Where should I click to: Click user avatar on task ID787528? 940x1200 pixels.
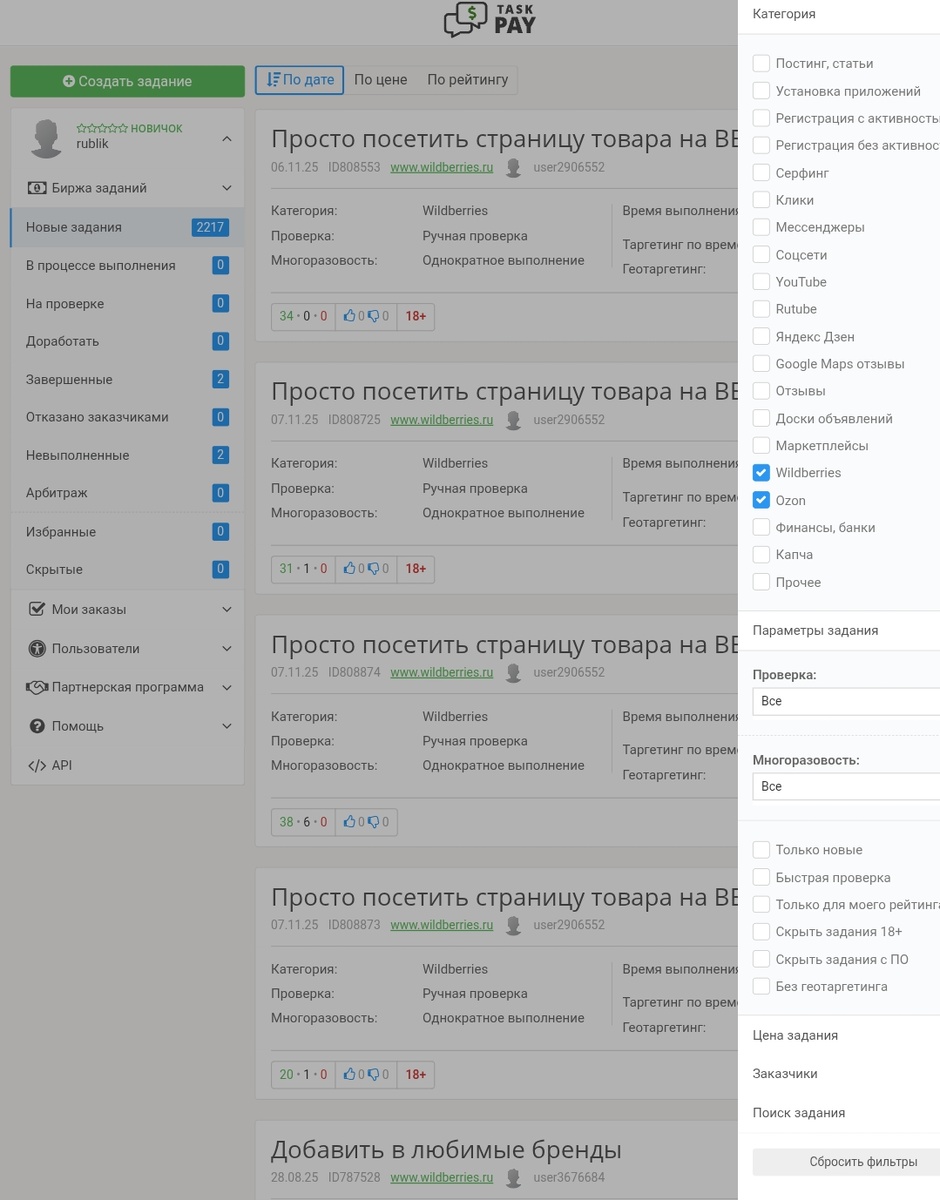click(x=513, y=1178)
